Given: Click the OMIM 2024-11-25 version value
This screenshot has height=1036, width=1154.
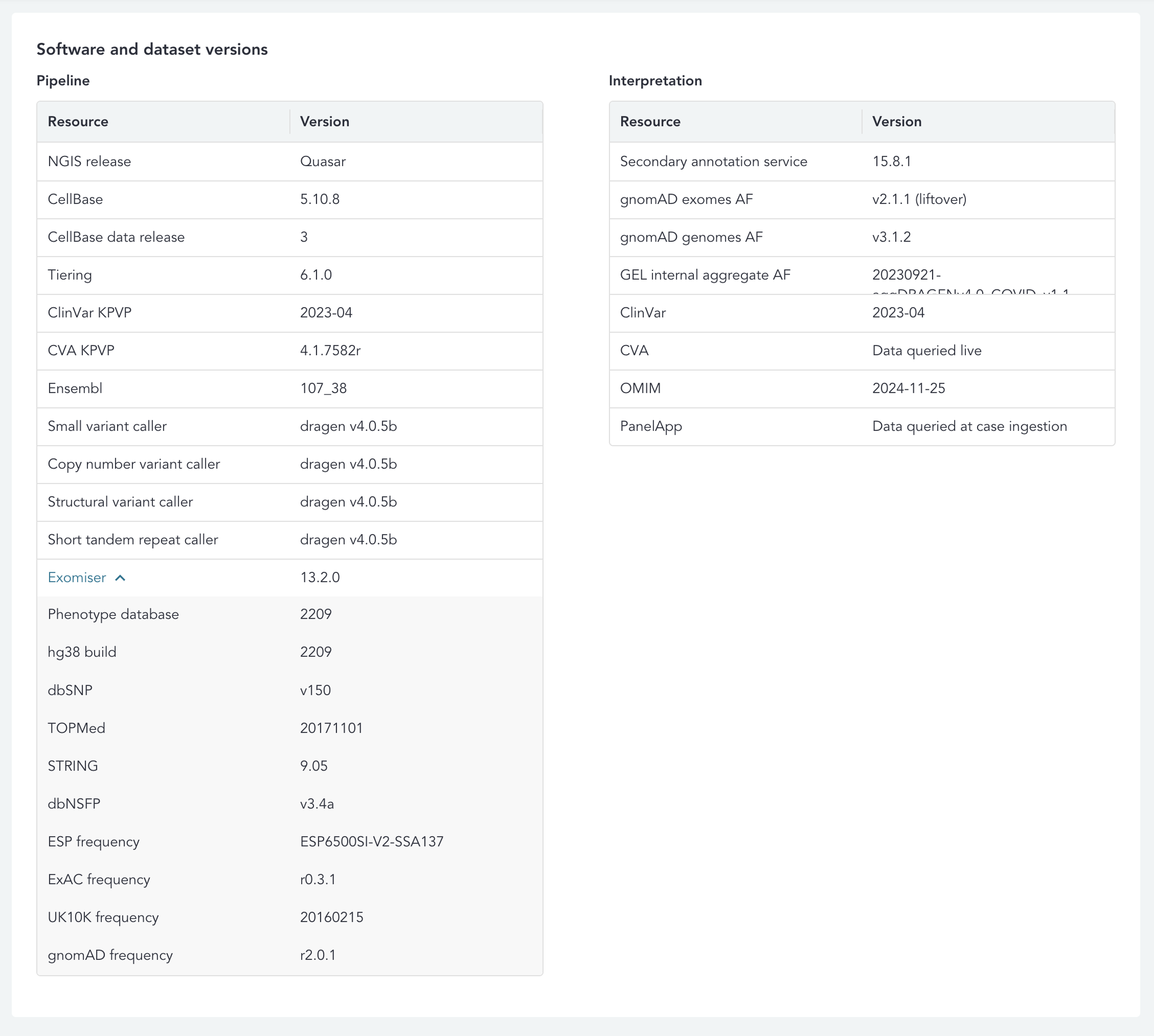Looking at the screenshot, I should point(909,388).
